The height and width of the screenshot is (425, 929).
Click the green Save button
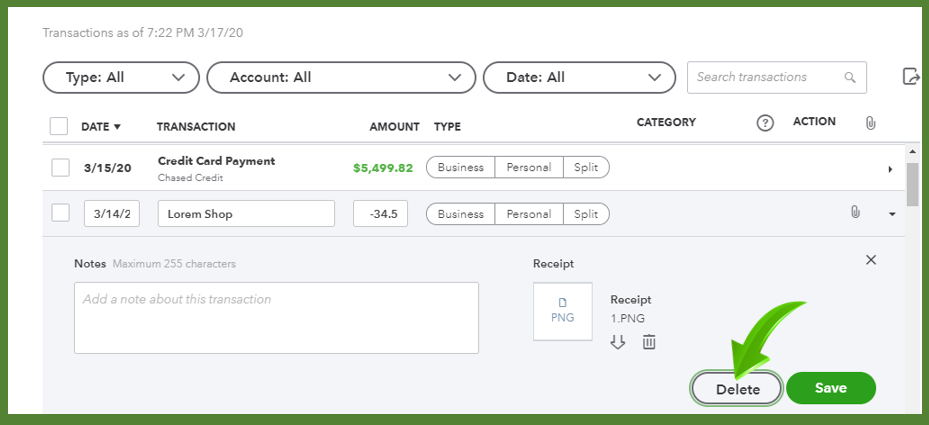(x=831, y=388)
